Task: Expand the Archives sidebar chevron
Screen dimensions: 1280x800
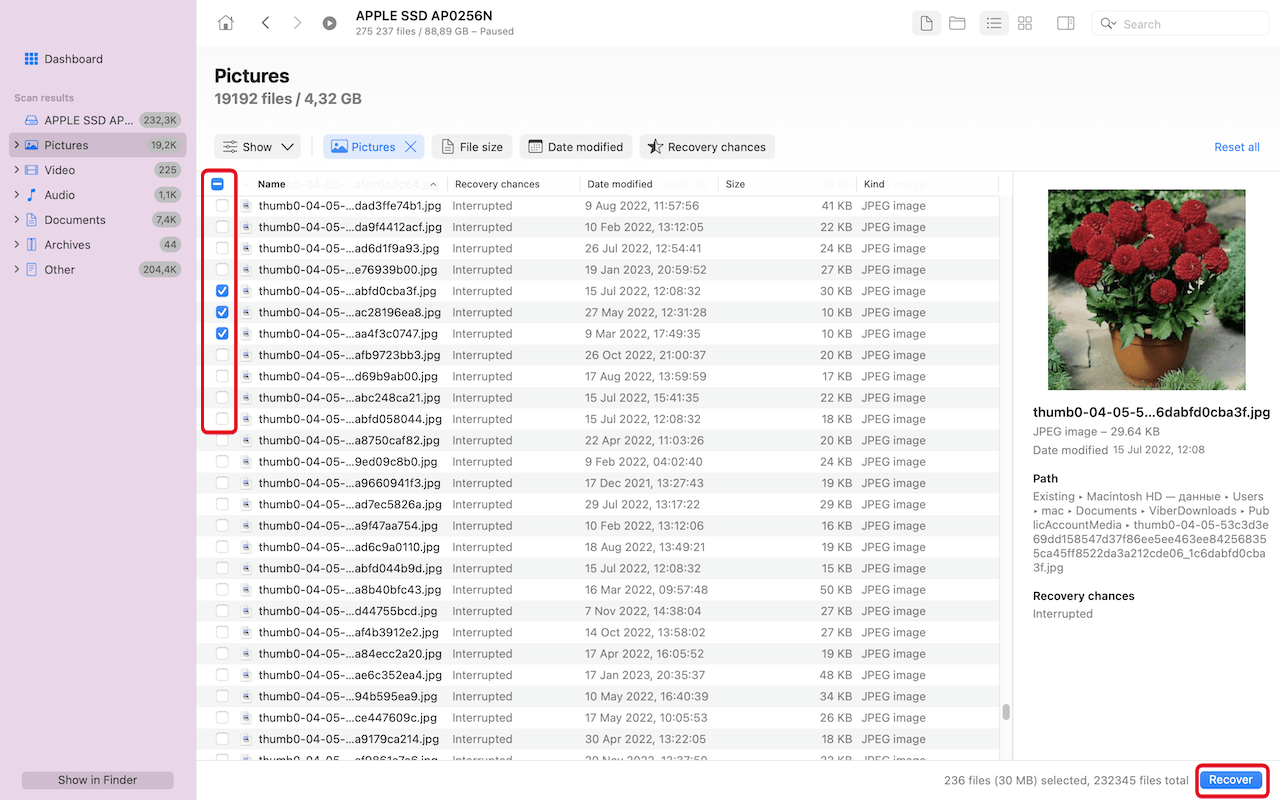Action: coord(17,245)
